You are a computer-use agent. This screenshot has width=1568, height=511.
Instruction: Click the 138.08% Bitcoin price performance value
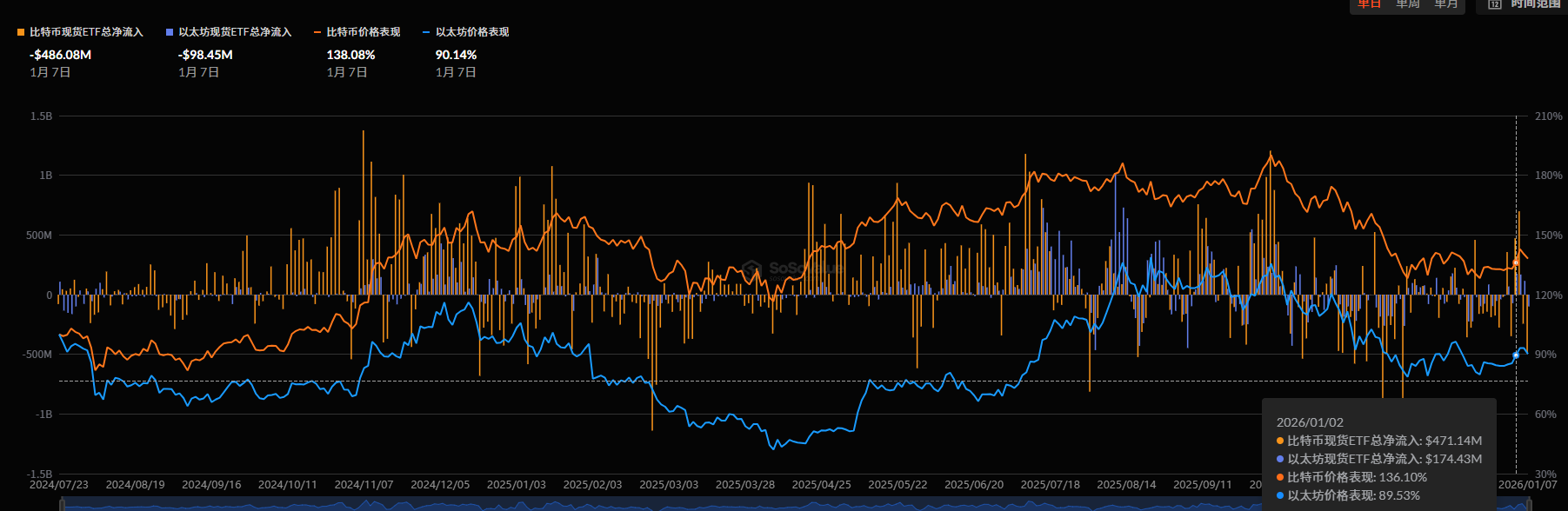350,55
